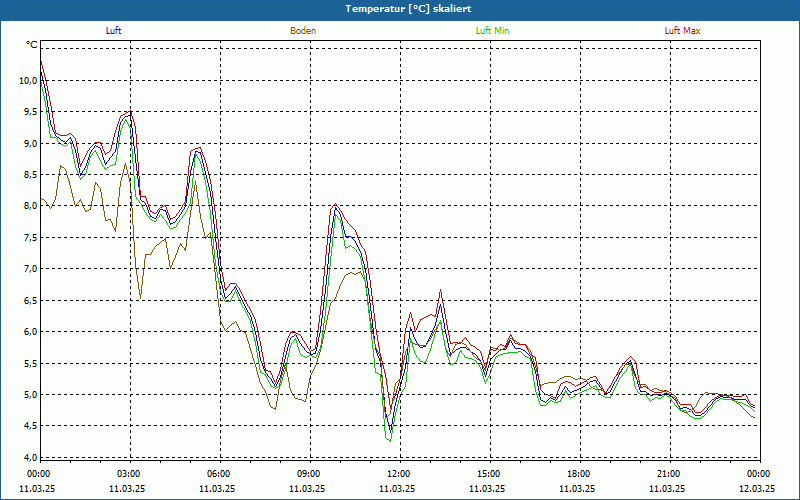Click the '15:00' time axis label
The height and width of the screenshot is (500, 800).
point(490,474)
